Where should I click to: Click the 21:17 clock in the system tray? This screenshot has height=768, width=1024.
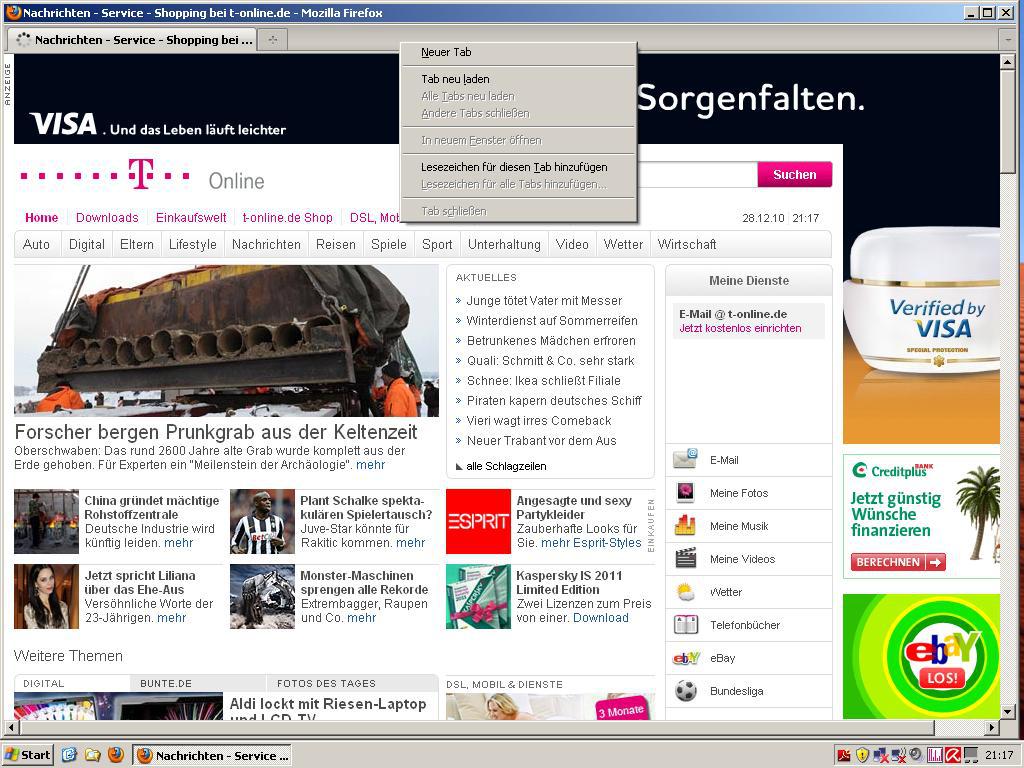tap(999, 756)
